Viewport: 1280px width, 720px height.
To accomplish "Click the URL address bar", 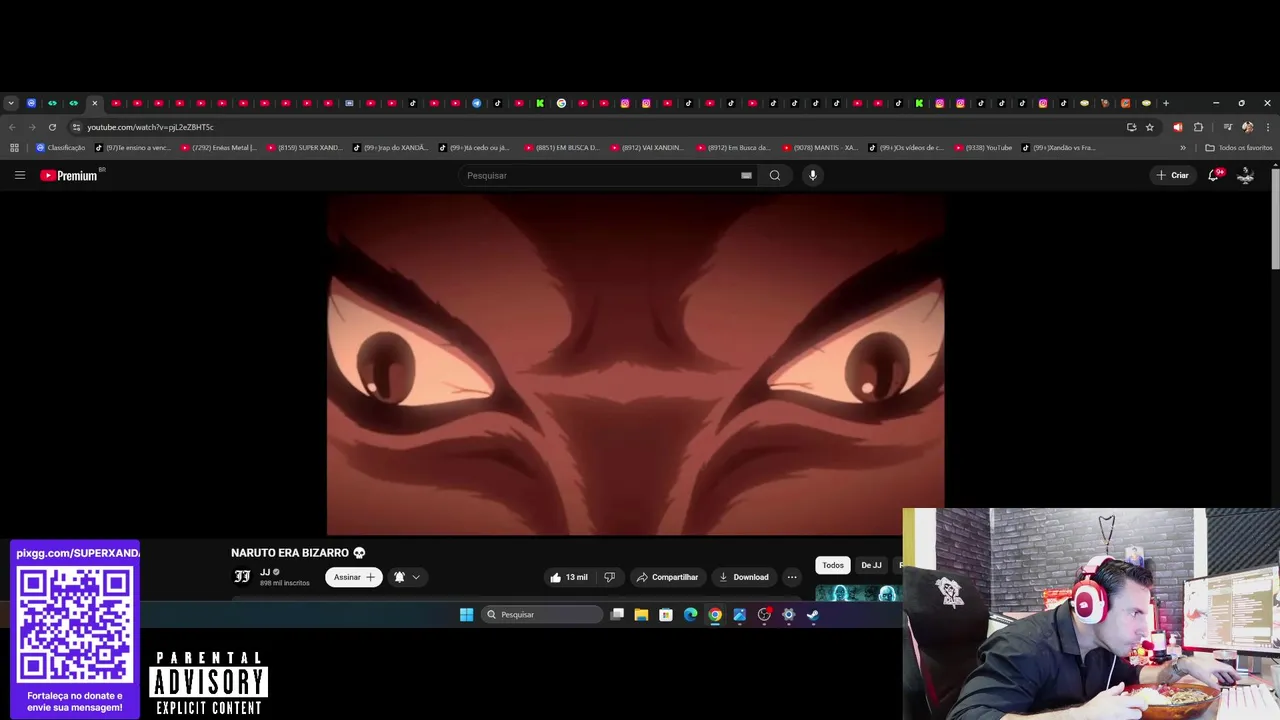I will (600, 127).
